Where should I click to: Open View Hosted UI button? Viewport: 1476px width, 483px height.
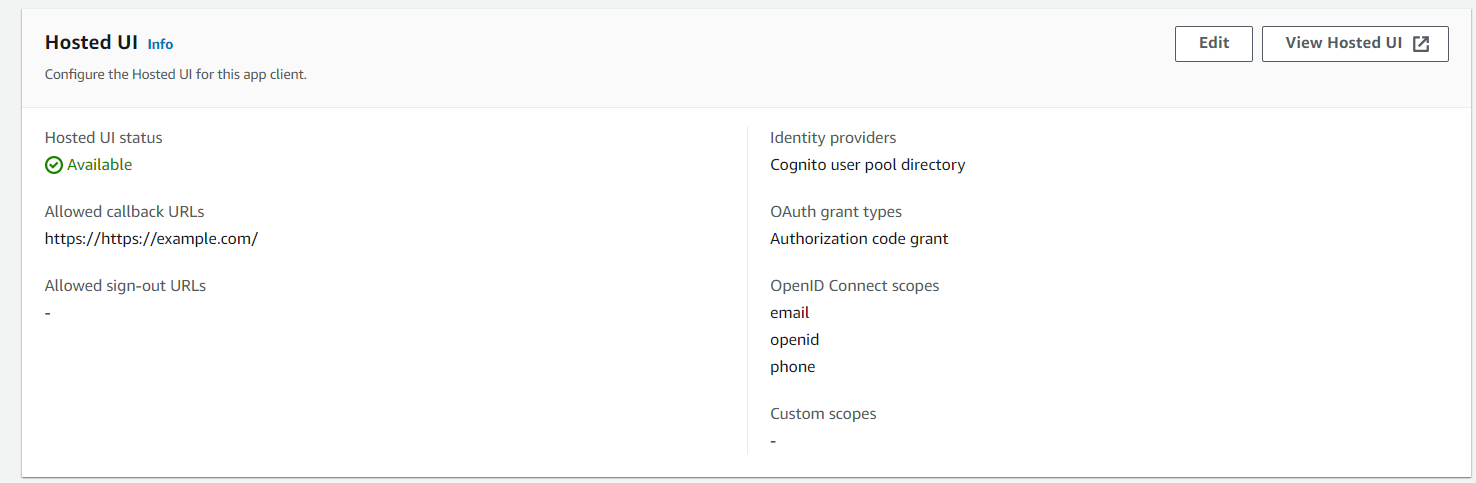(1355, 44)
